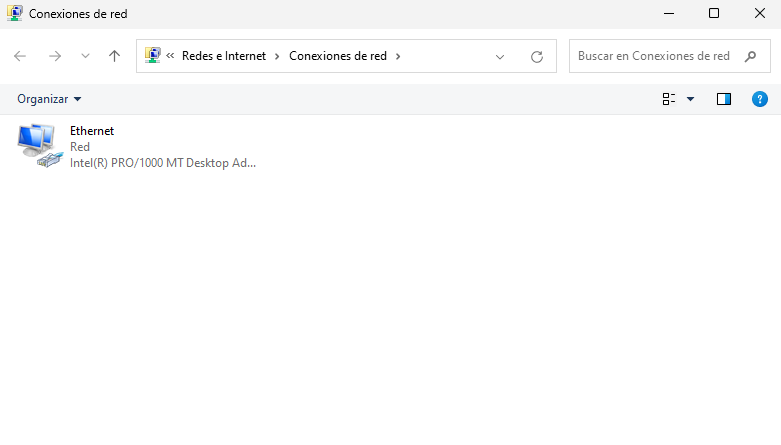Viewport: 781px width, 445px height.
Task: Go back using the back arrow
Action: [x=20, y=56]
